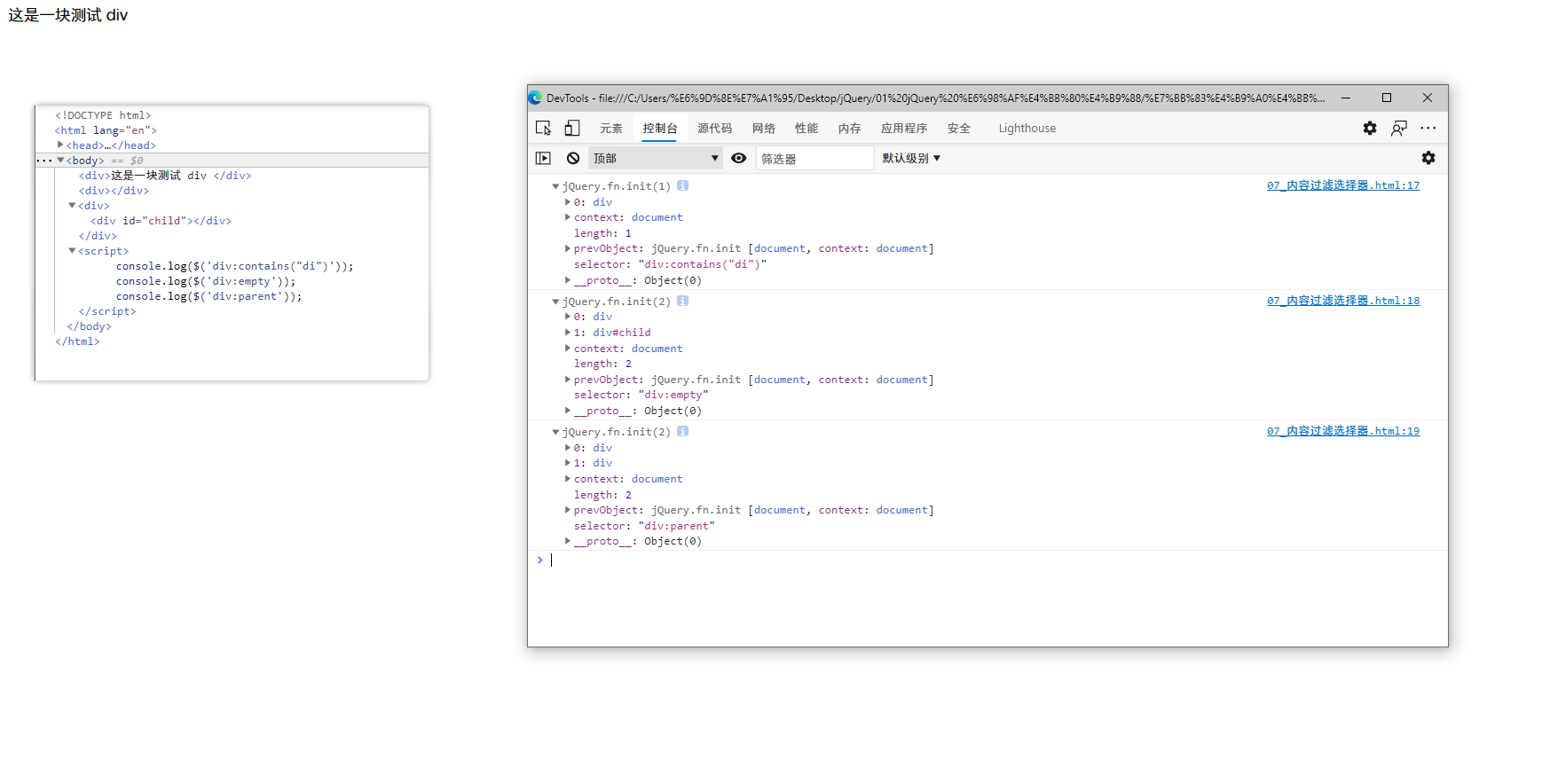The height and width of the screenshot is (784, 1542).
Task: Collapse the first jQuery.fn.init(1) object
Action: point(555,186)
